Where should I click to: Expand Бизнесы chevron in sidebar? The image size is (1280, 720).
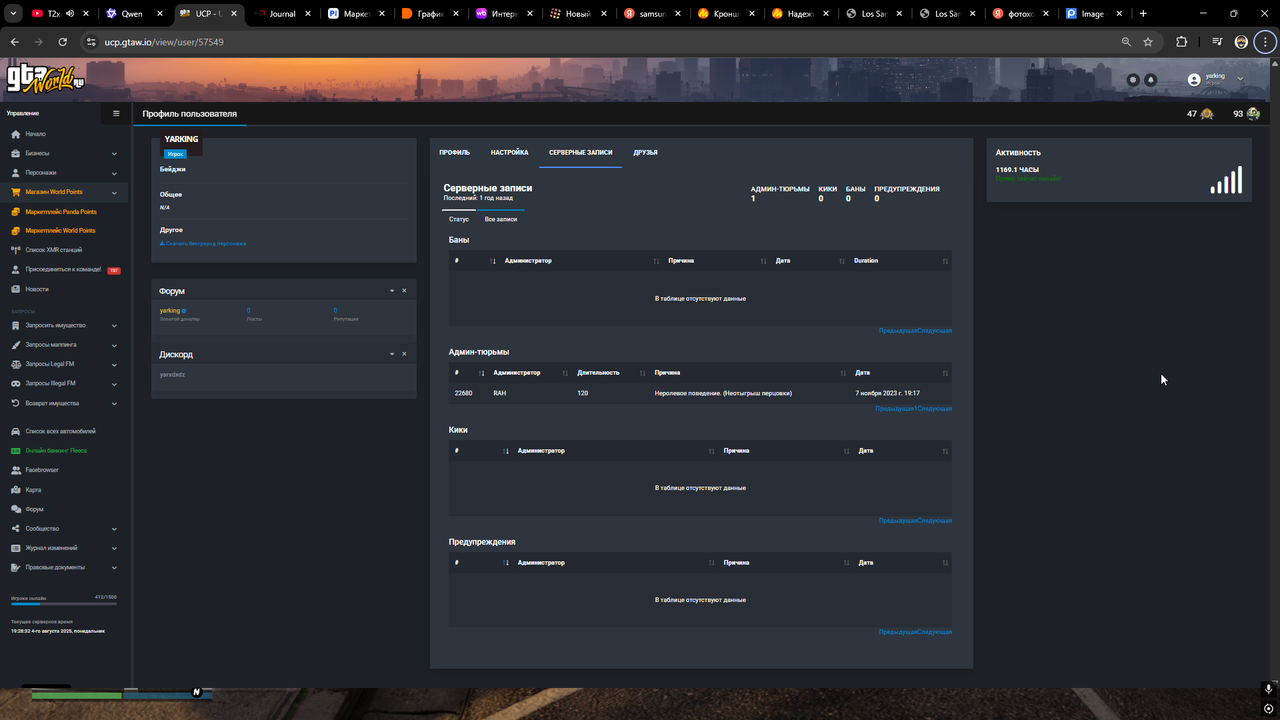click(114, 154)
